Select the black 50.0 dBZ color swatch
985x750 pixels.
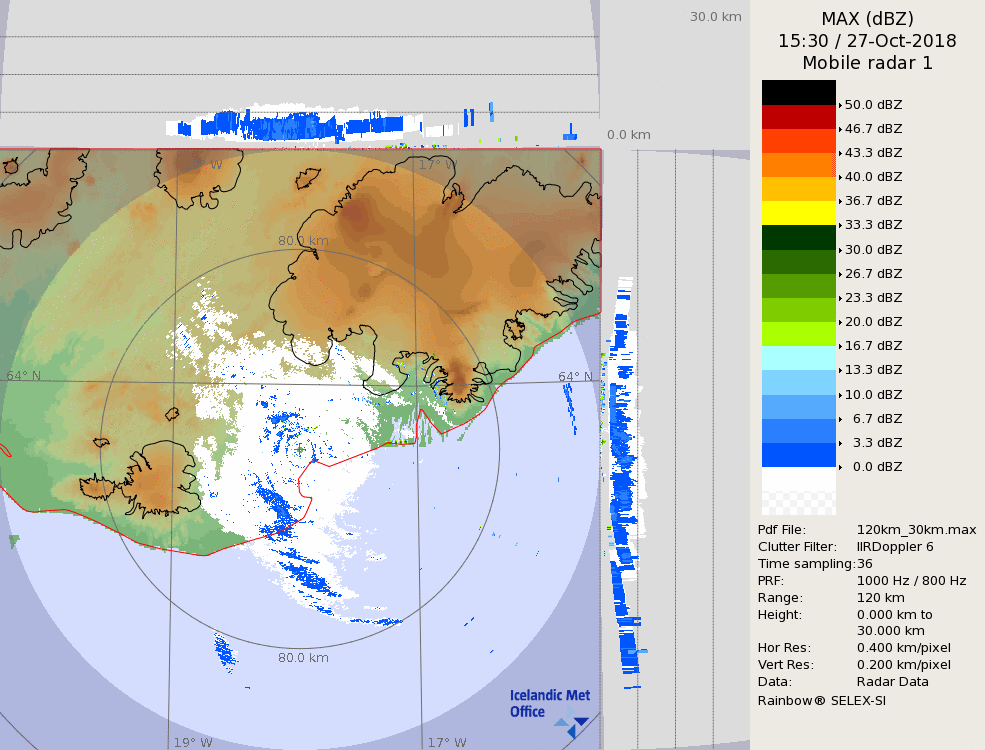click(798, 92)
